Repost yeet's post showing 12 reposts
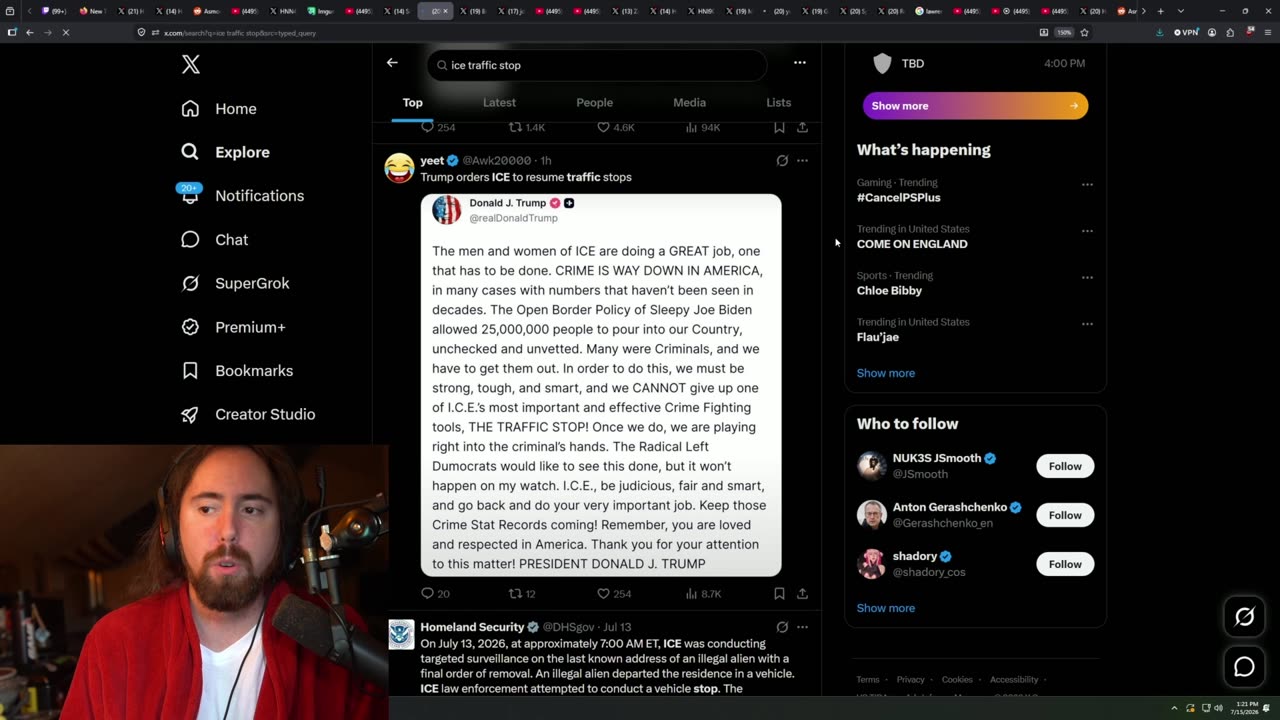Viewport: 1280px width, 720px height. click(523, 593)
